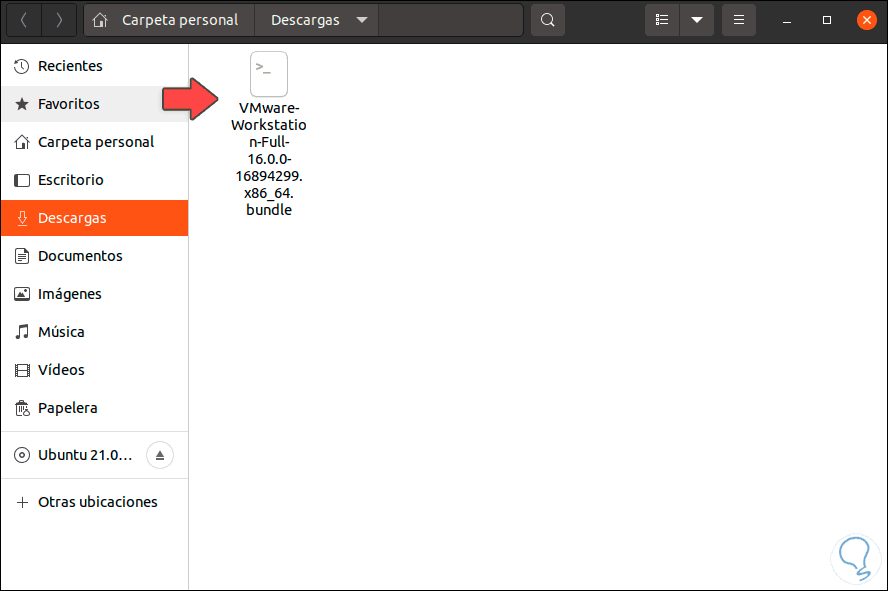
Task: Click the Carpeta personal house icon in sidebar
Action: [22, 142]
